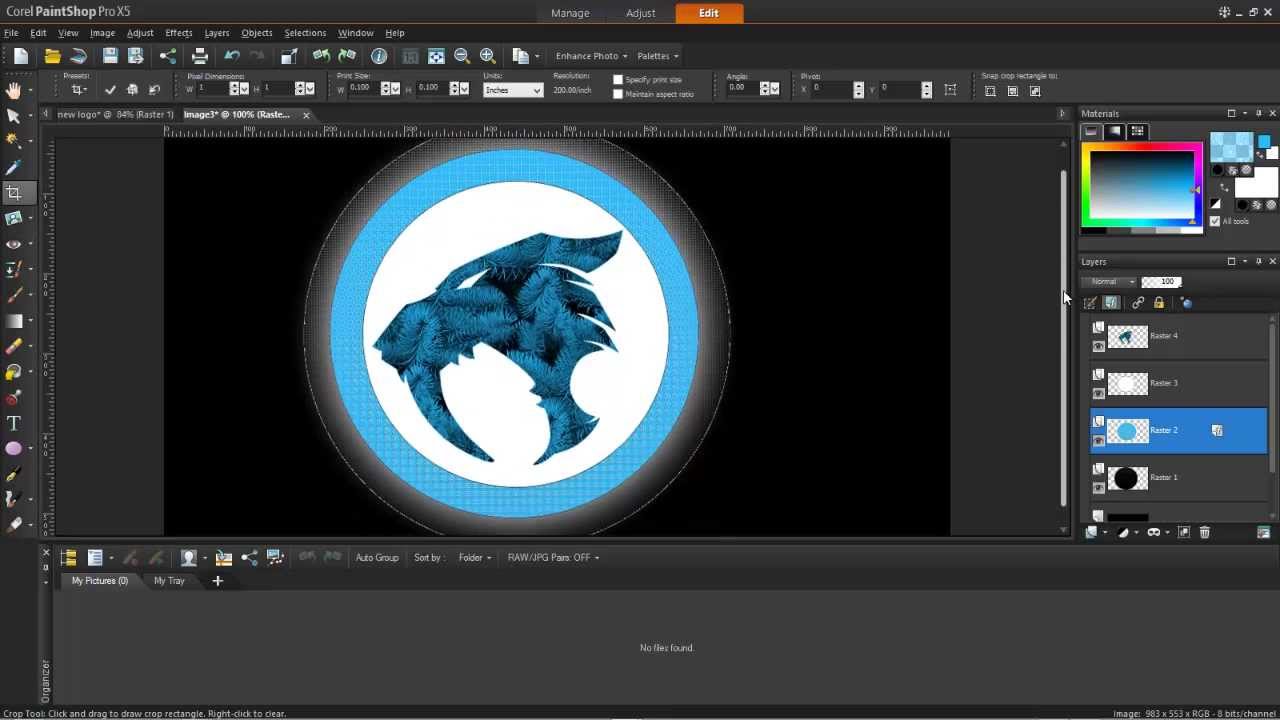Zoom in with the magnifier plus icon
This screenshot has width=1280, height=720.
(x=488, y=56)
